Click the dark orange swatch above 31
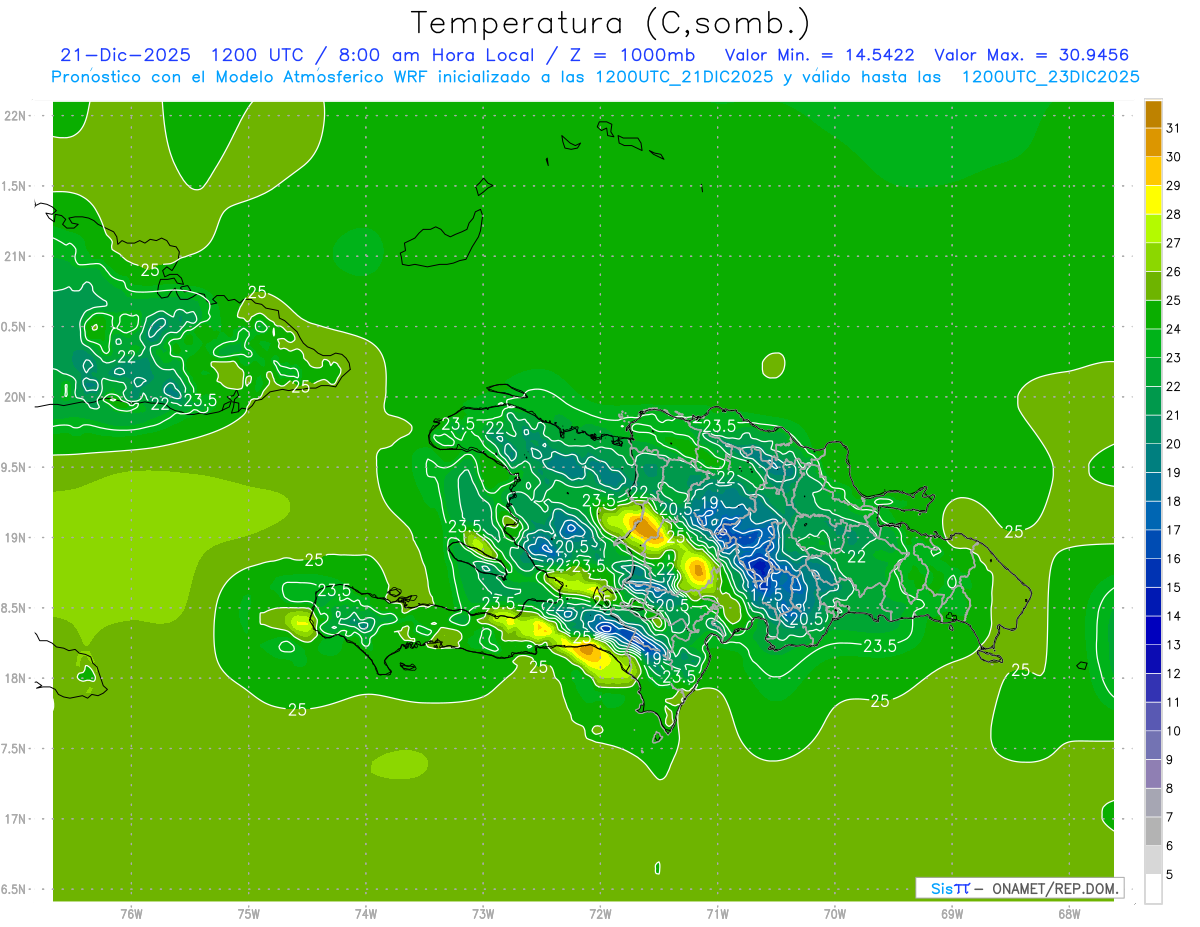The image size is (1200, 927). click(1153, 114)
